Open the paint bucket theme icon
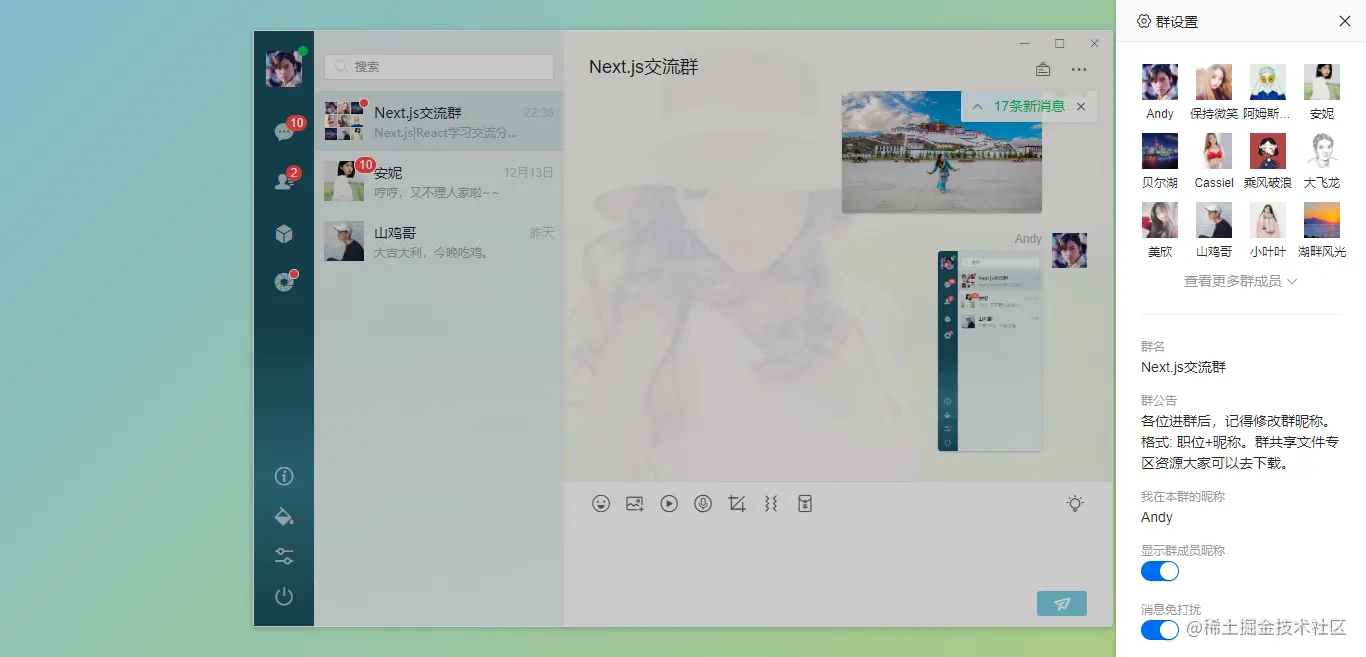 [284, 516]
